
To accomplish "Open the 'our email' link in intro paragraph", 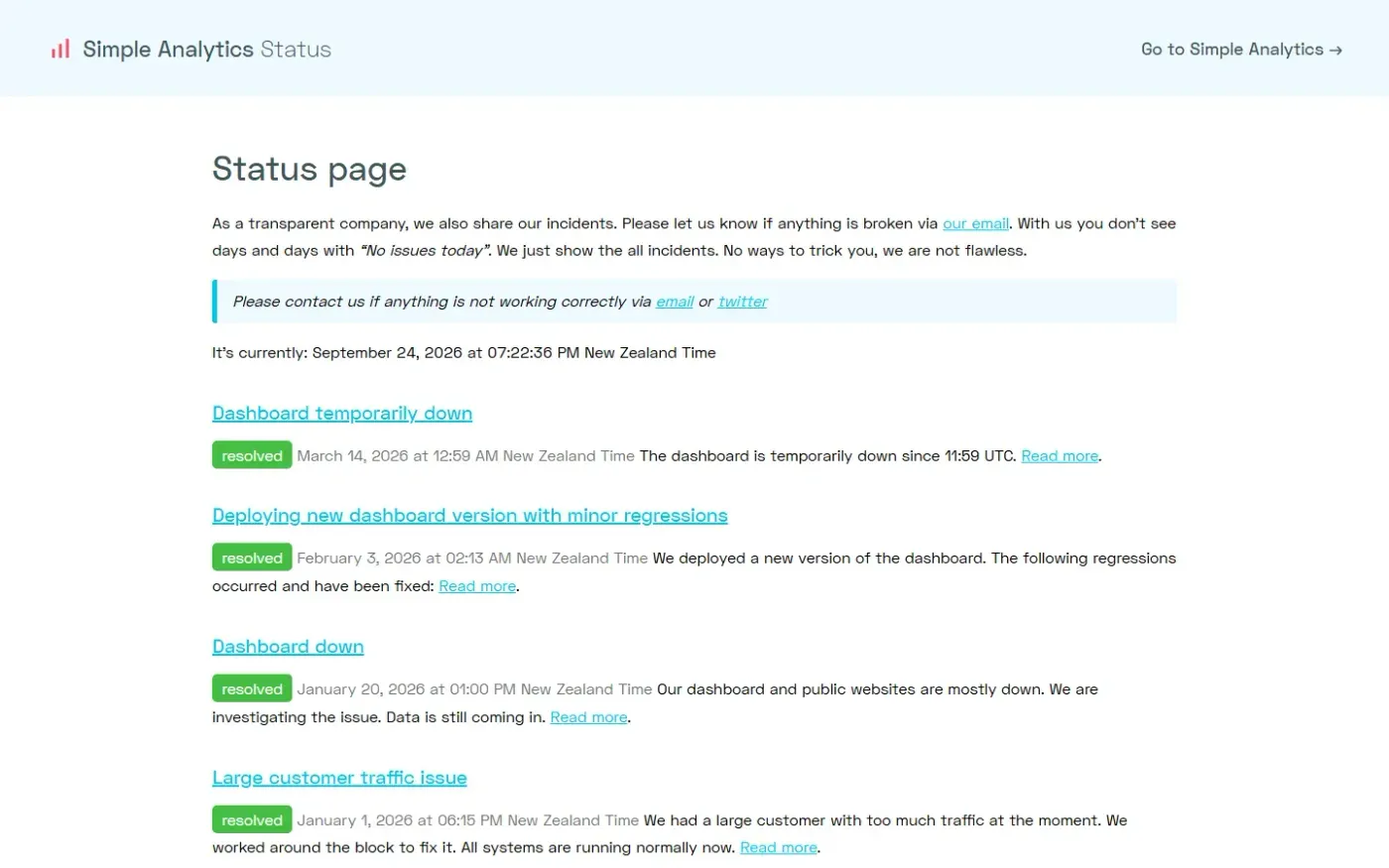I will pyautogui.click(x=975, y=223).
